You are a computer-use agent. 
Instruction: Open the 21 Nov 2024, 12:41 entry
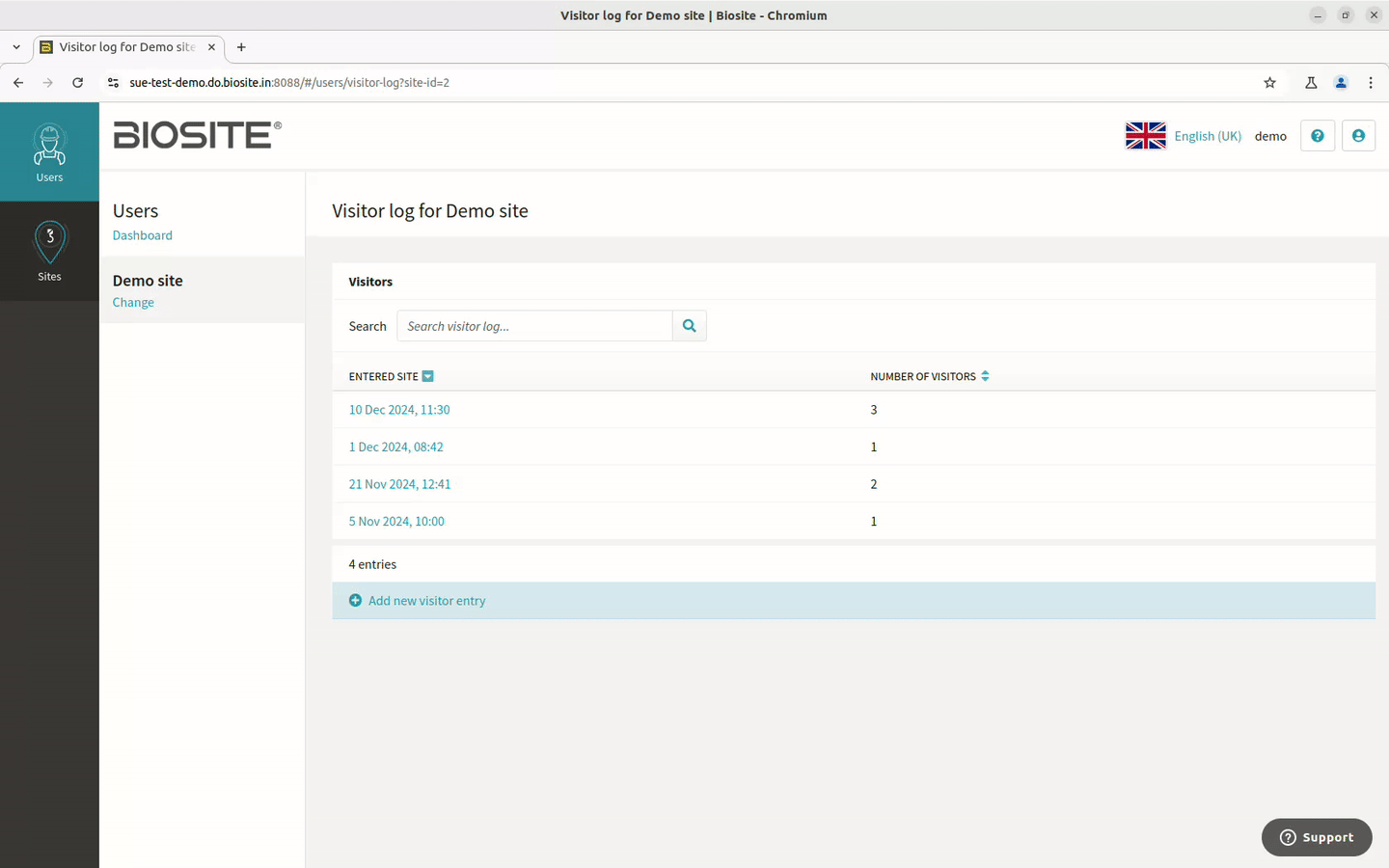point(399,484)
